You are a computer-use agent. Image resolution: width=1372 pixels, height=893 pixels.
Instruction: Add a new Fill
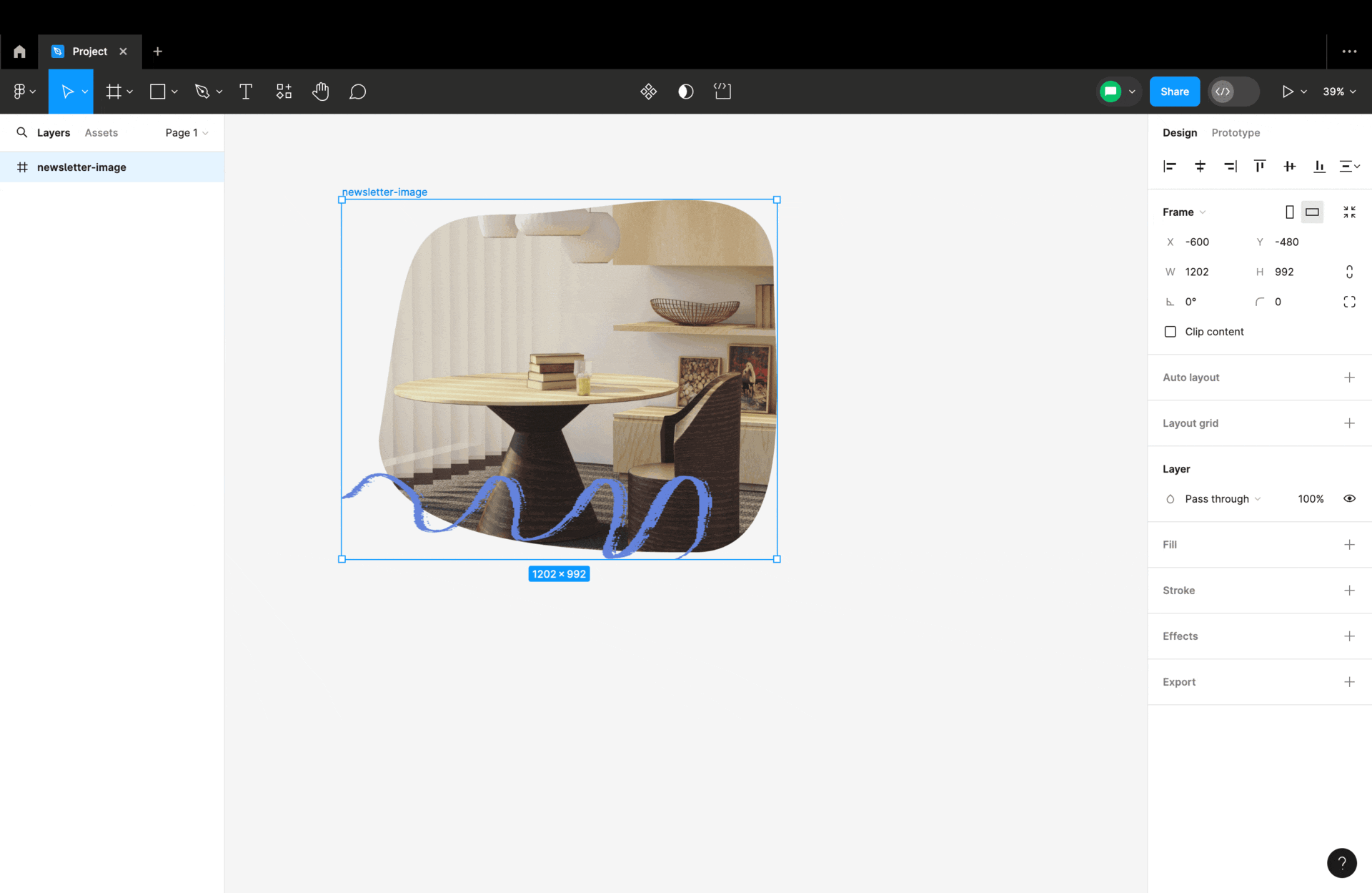click(1349, 545)
